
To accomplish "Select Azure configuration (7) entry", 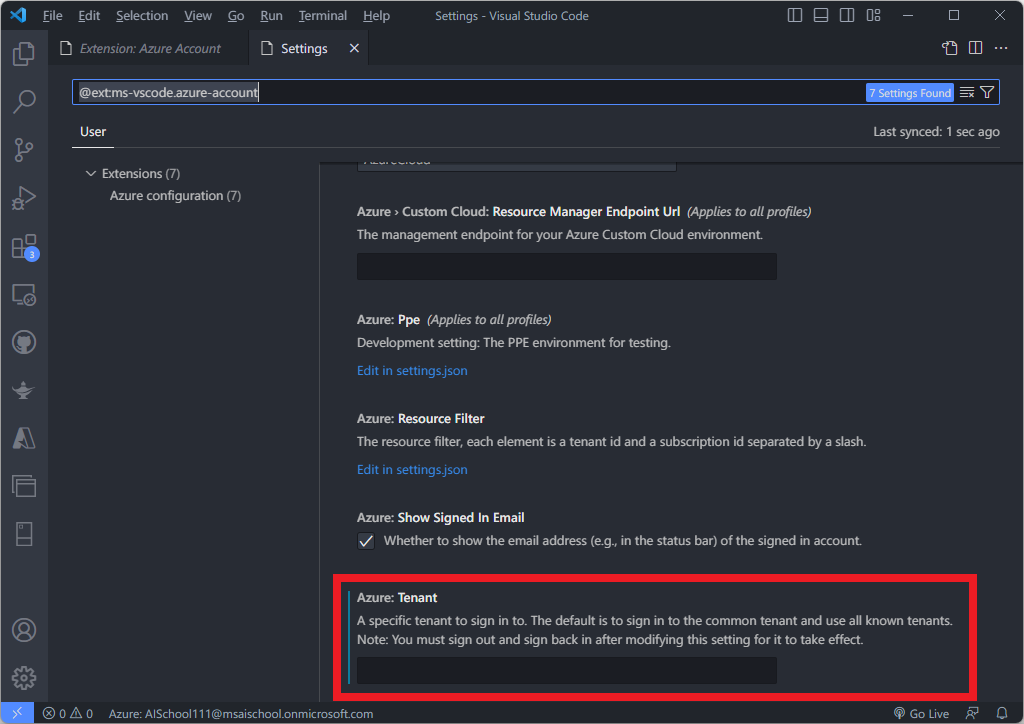I will (x=175, y=196).
